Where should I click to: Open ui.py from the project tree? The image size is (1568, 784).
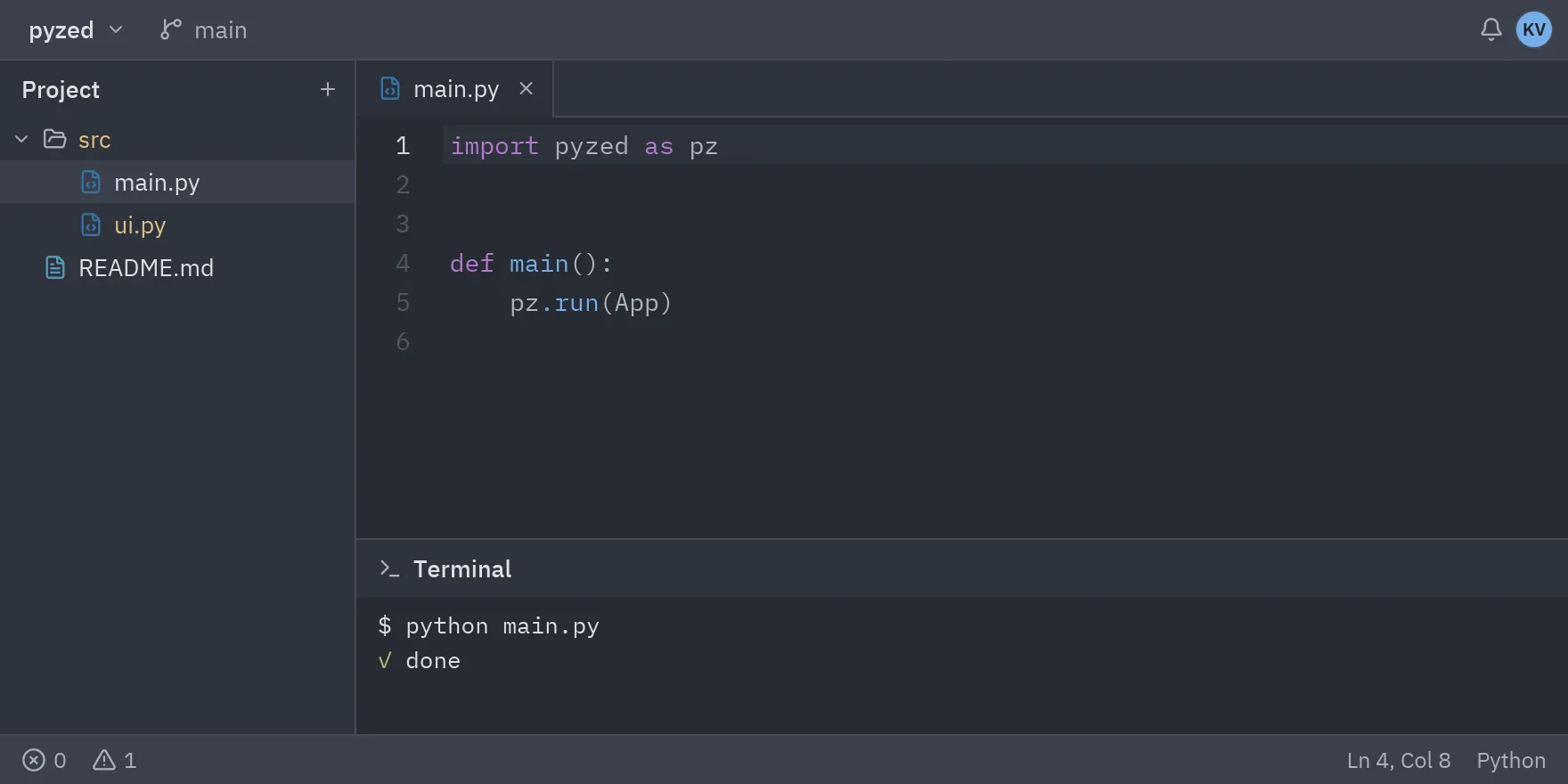[177, 225]
